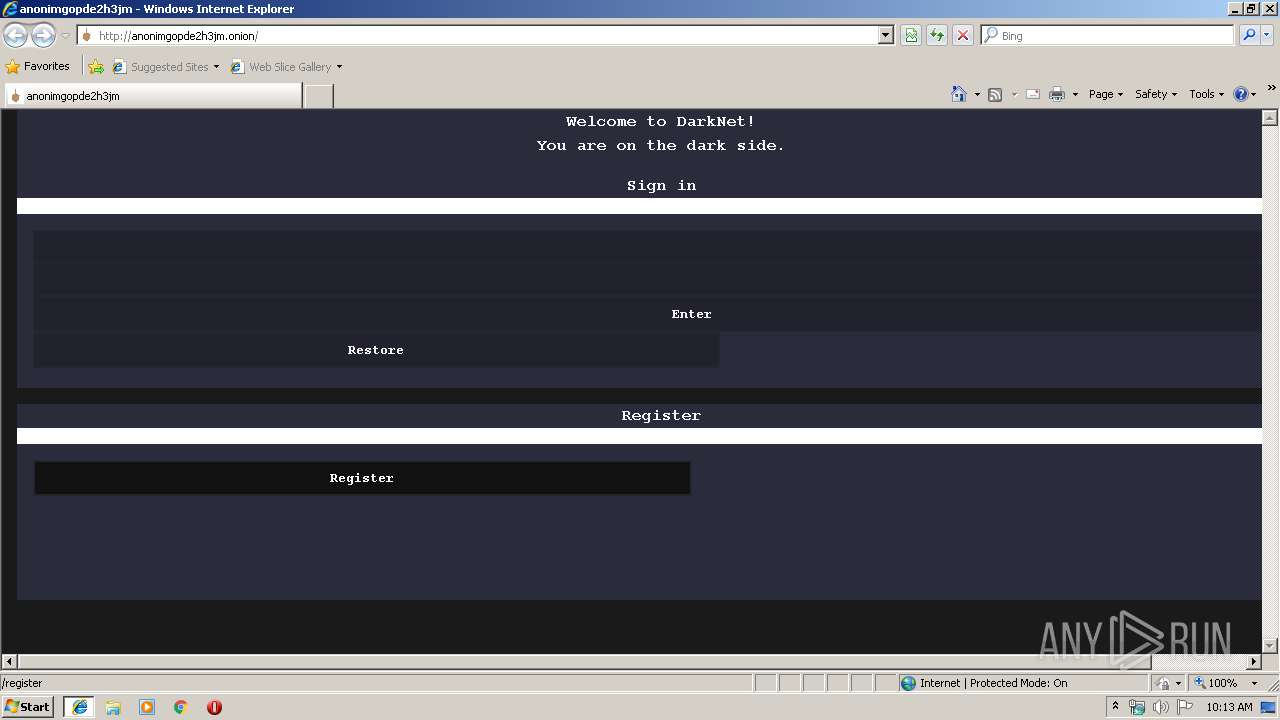Image resolution: width=1280 pixels, height=720 pixels.
Task: Click the Refresh page icon
Action: pyautogui.click(x=937, y=36)
